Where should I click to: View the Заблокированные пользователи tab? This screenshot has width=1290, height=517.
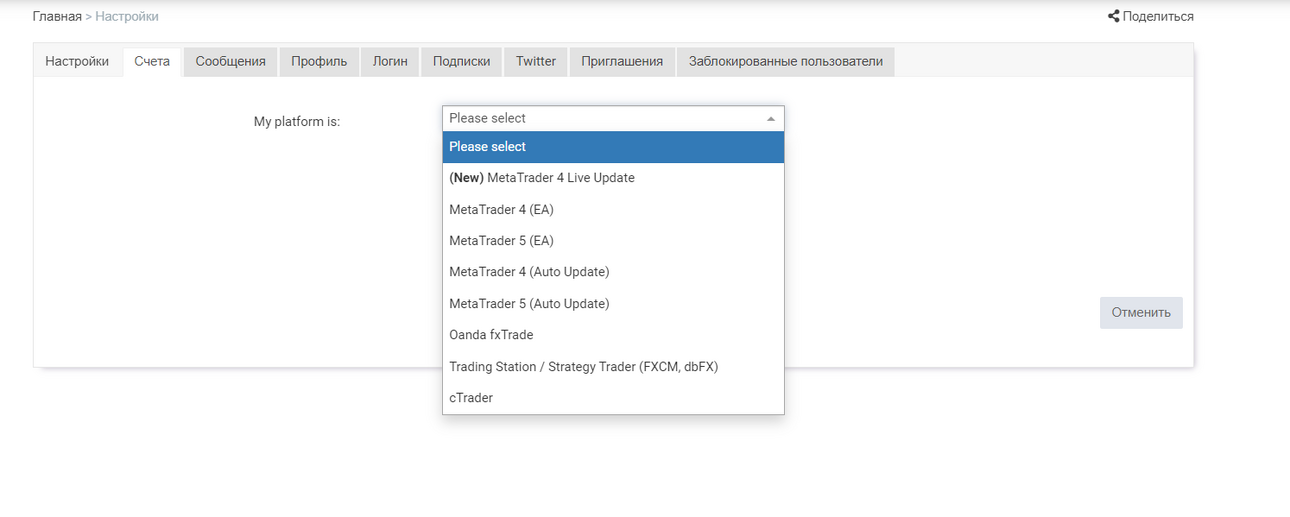tap(786, 61)
